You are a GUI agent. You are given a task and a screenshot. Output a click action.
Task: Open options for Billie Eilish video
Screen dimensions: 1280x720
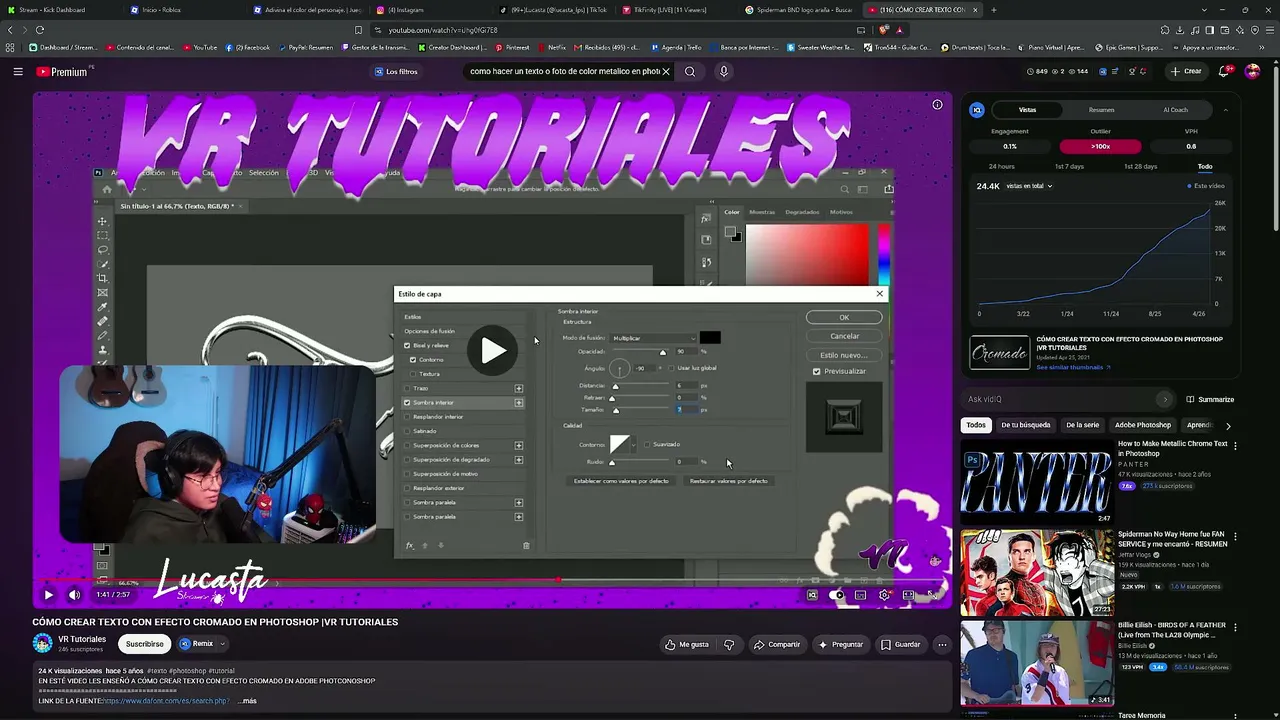(x=1235, y=629)
